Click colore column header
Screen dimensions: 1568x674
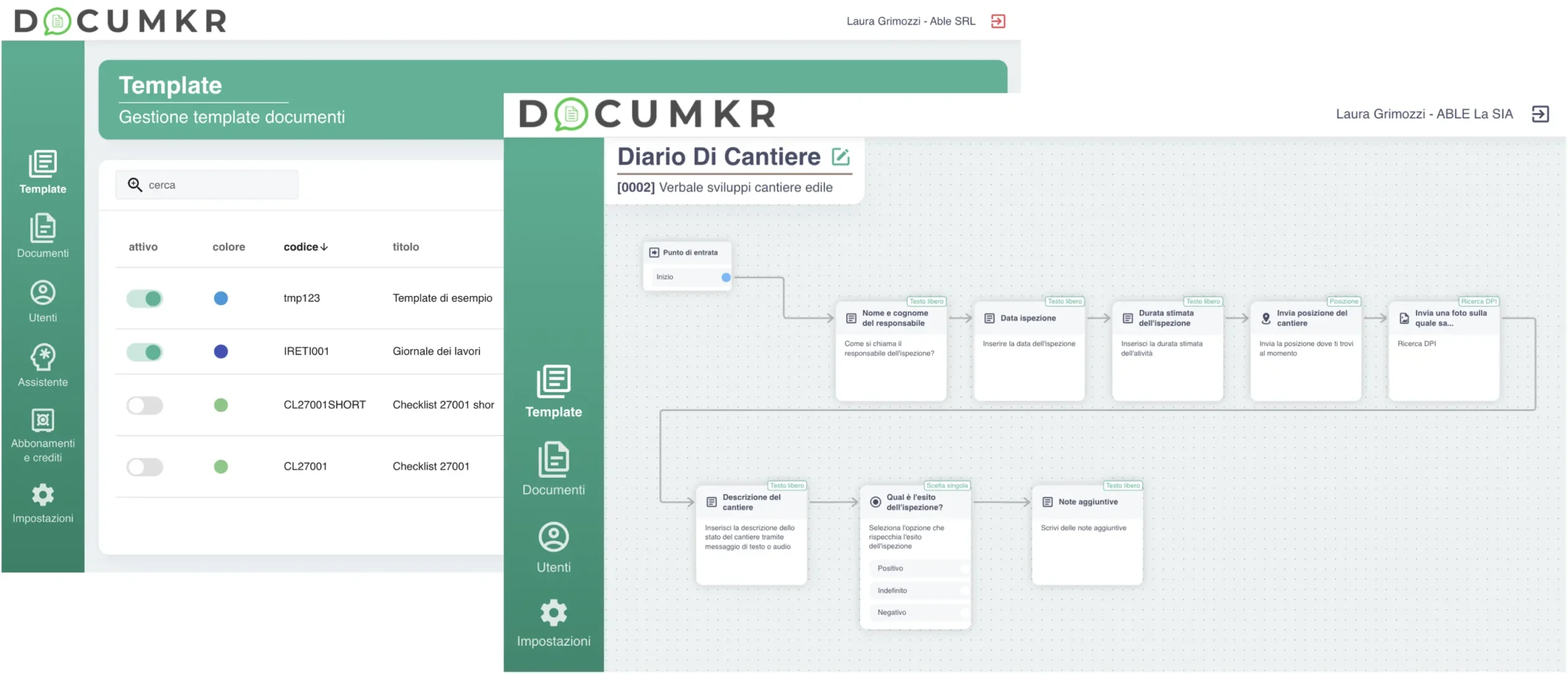[x=228, y=247]
